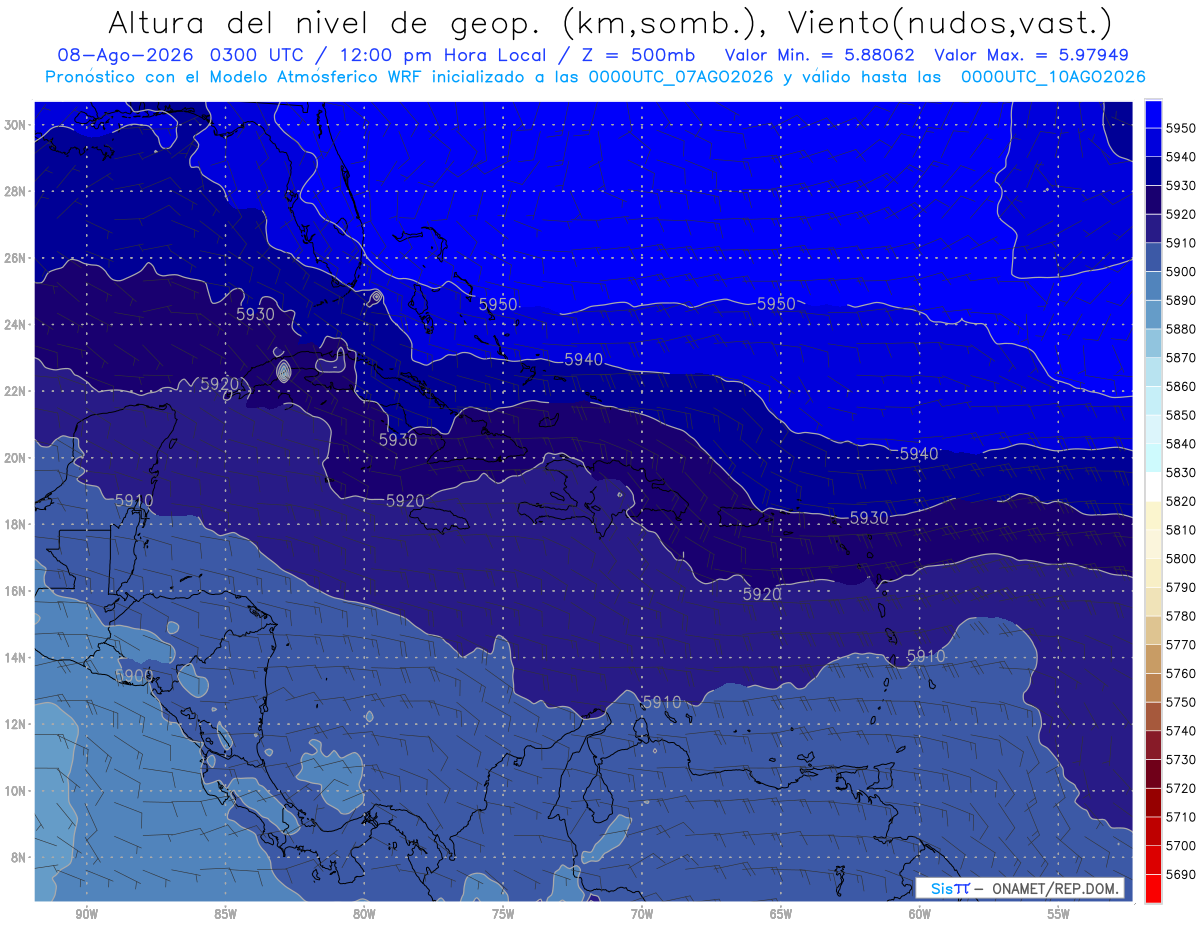
Task: Click the '5870' color bar value
Action: [1183, 357]
